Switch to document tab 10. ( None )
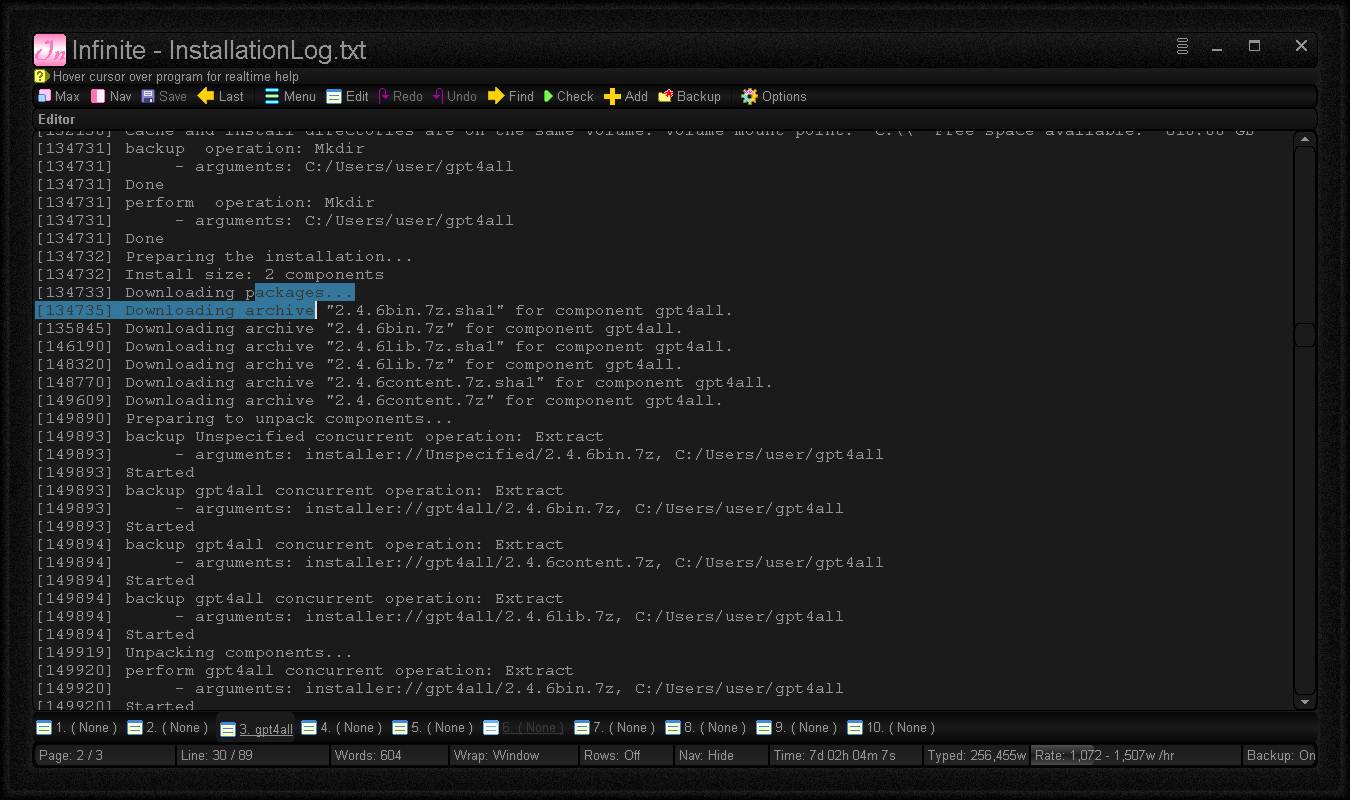 (891, 728)
